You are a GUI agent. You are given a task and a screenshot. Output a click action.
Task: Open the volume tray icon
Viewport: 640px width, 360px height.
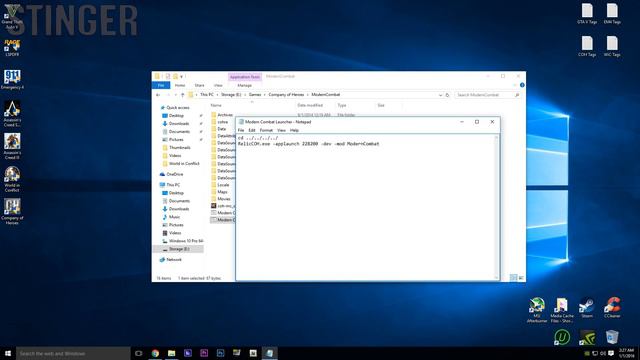pyautogui.click(x=603, y=353)
